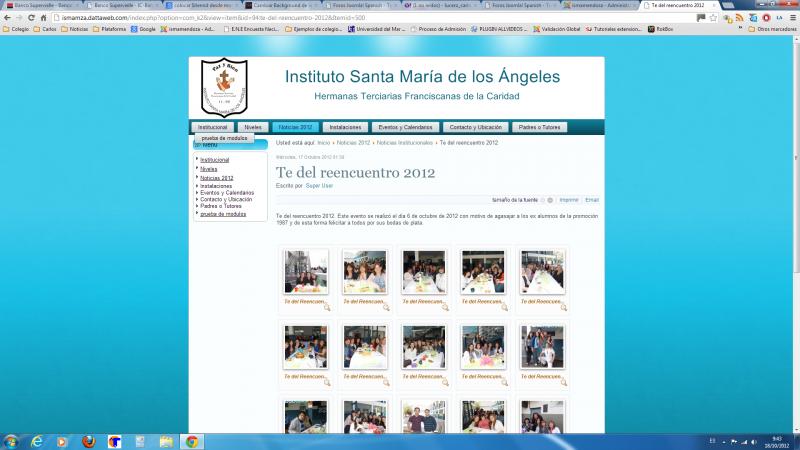Zoom the first Te del Reencuentro photo magnifier

(x=327, y=307)
